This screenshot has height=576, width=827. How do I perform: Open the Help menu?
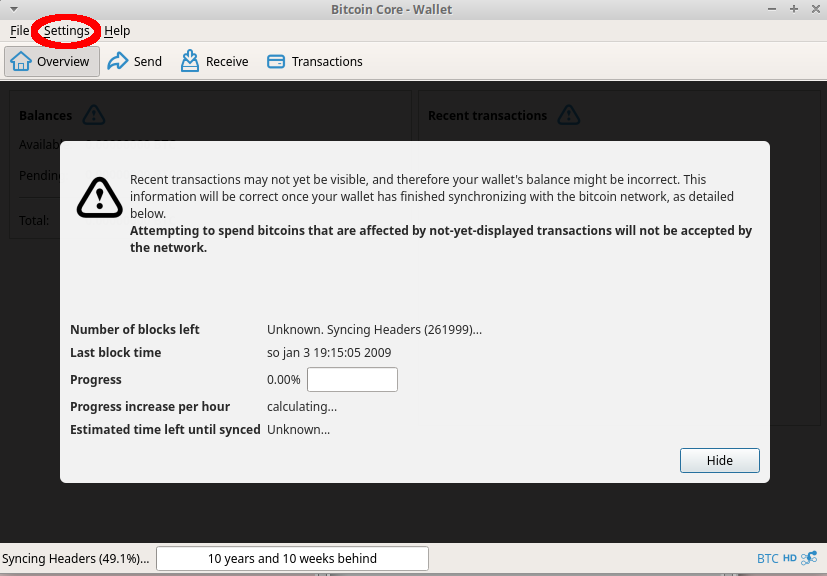117,31
